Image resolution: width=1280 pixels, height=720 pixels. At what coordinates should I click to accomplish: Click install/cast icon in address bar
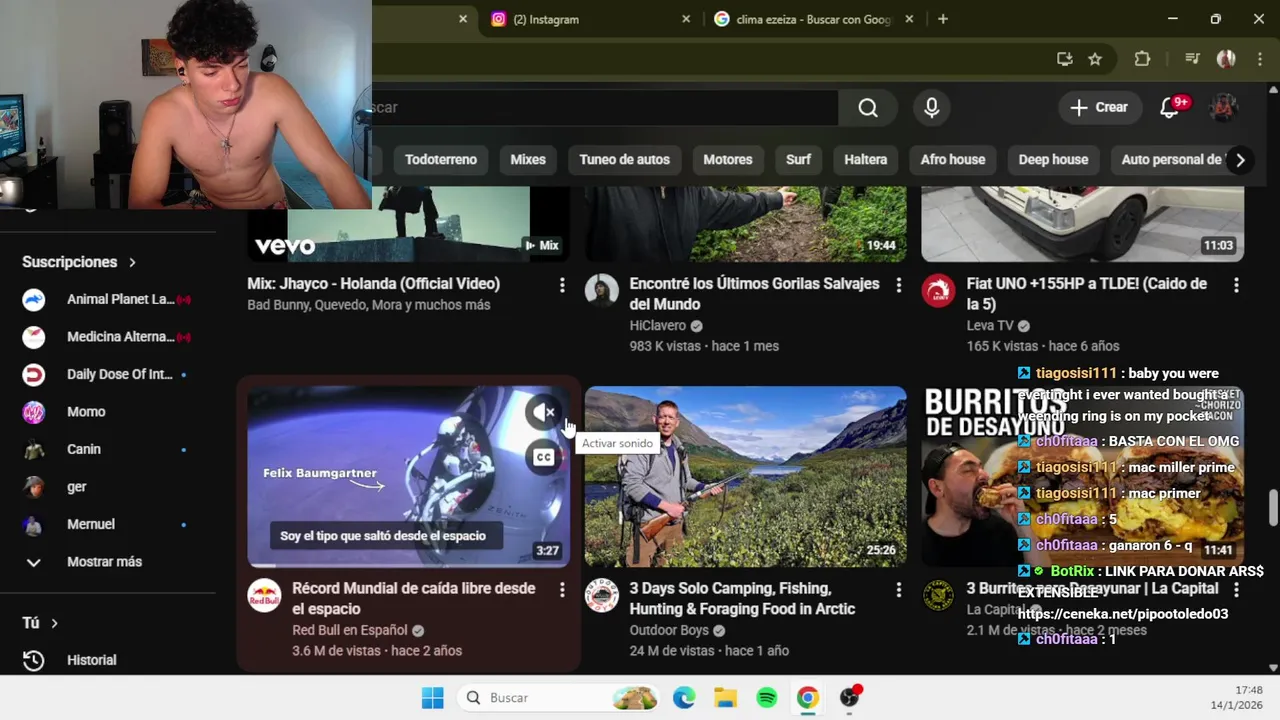(x=1064, y=59)
